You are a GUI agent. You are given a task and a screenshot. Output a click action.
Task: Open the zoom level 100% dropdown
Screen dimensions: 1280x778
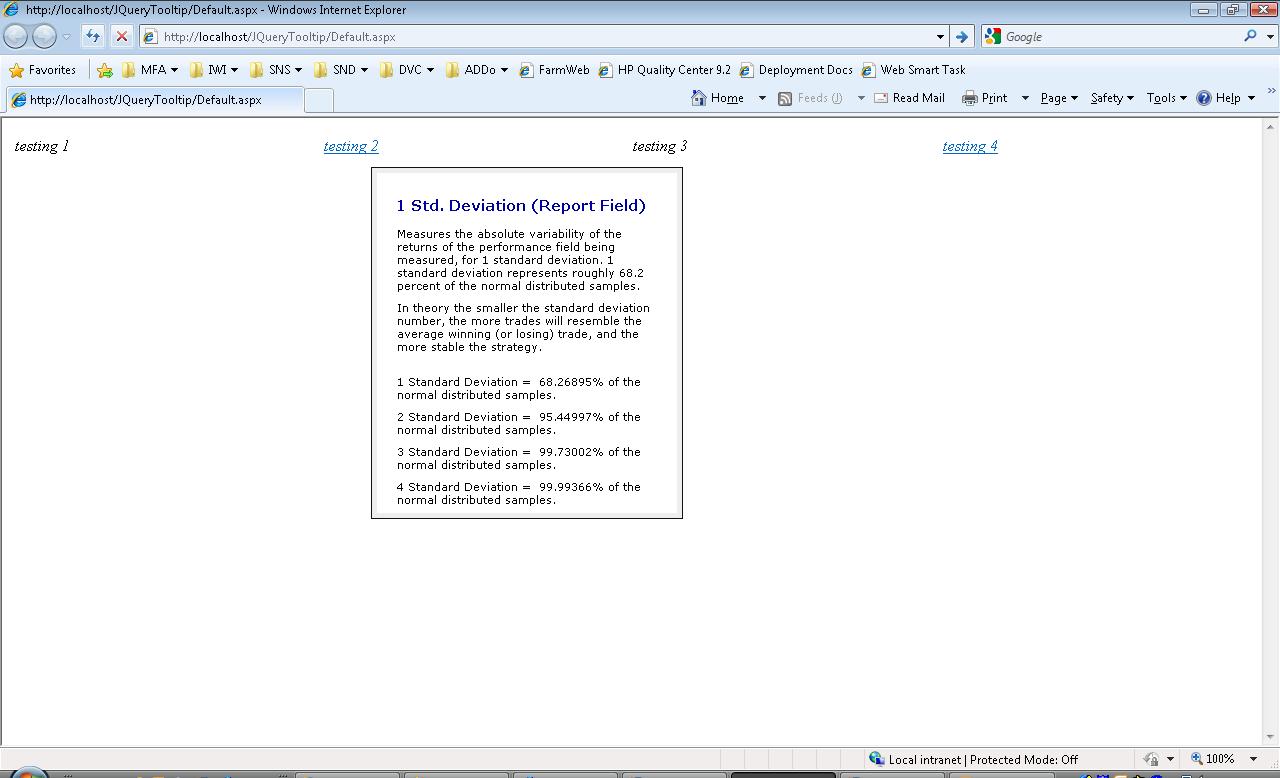click(1253, 759)
